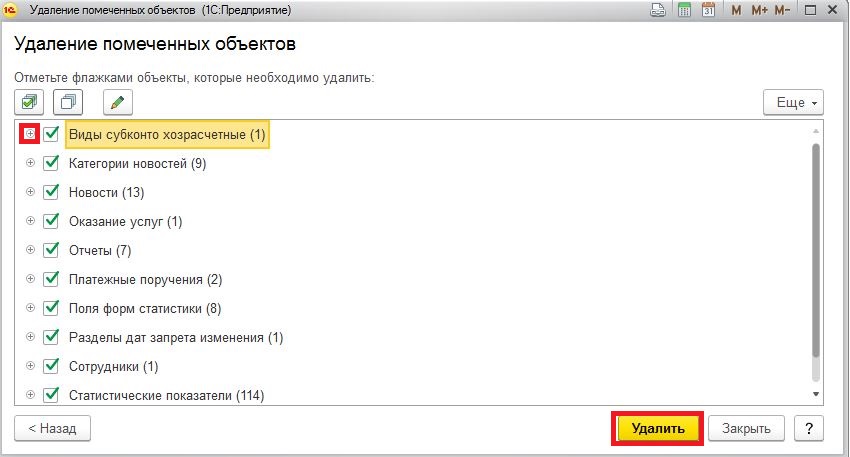Click the check all objects icon
Screen dimensions: 850x457
tap(29, 102)
